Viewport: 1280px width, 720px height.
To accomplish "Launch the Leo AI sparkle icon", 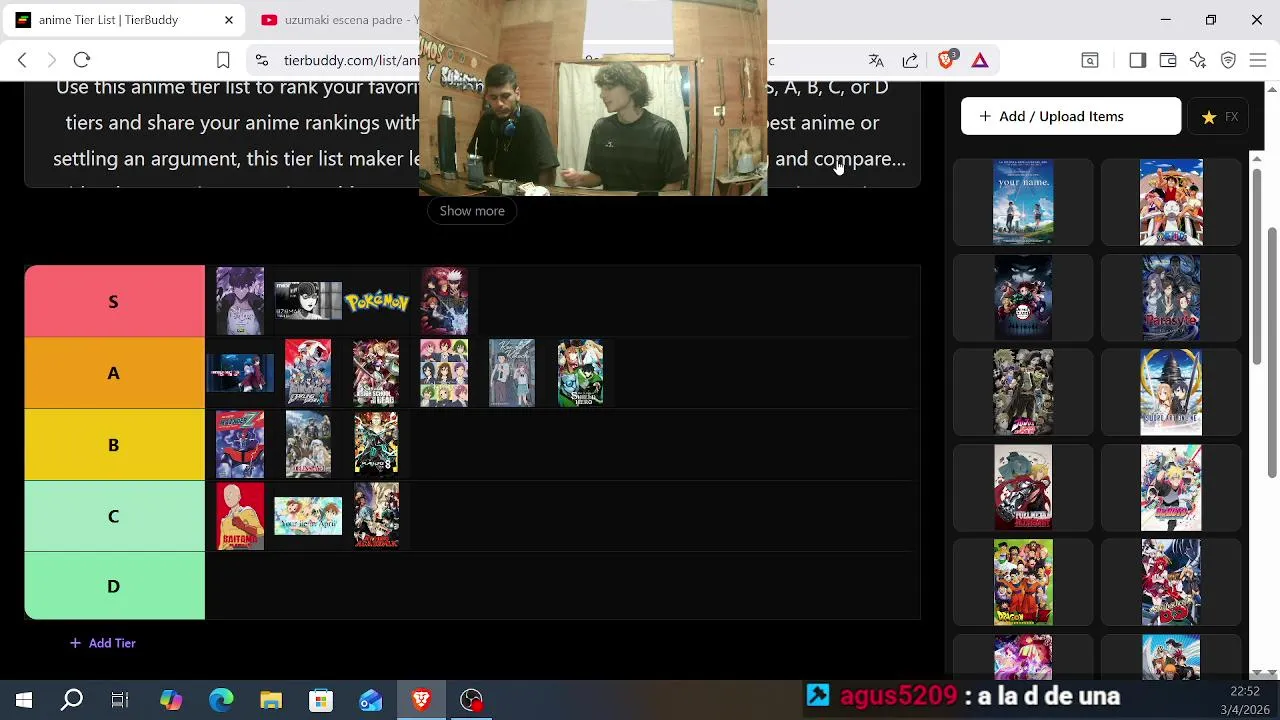I will [1198, 60].
